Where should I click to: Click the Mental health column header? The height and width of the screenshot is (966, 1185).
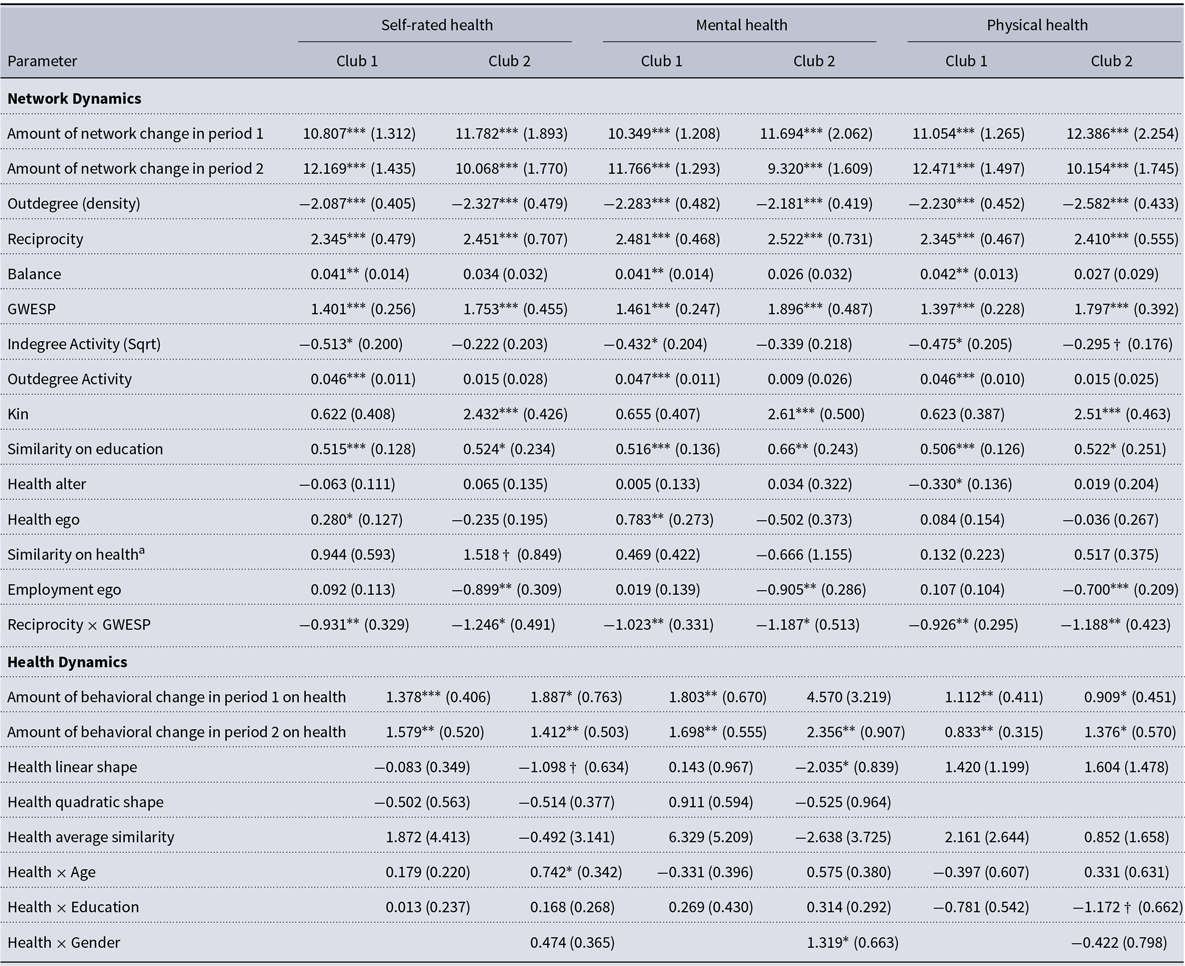(x=739, y=25)
